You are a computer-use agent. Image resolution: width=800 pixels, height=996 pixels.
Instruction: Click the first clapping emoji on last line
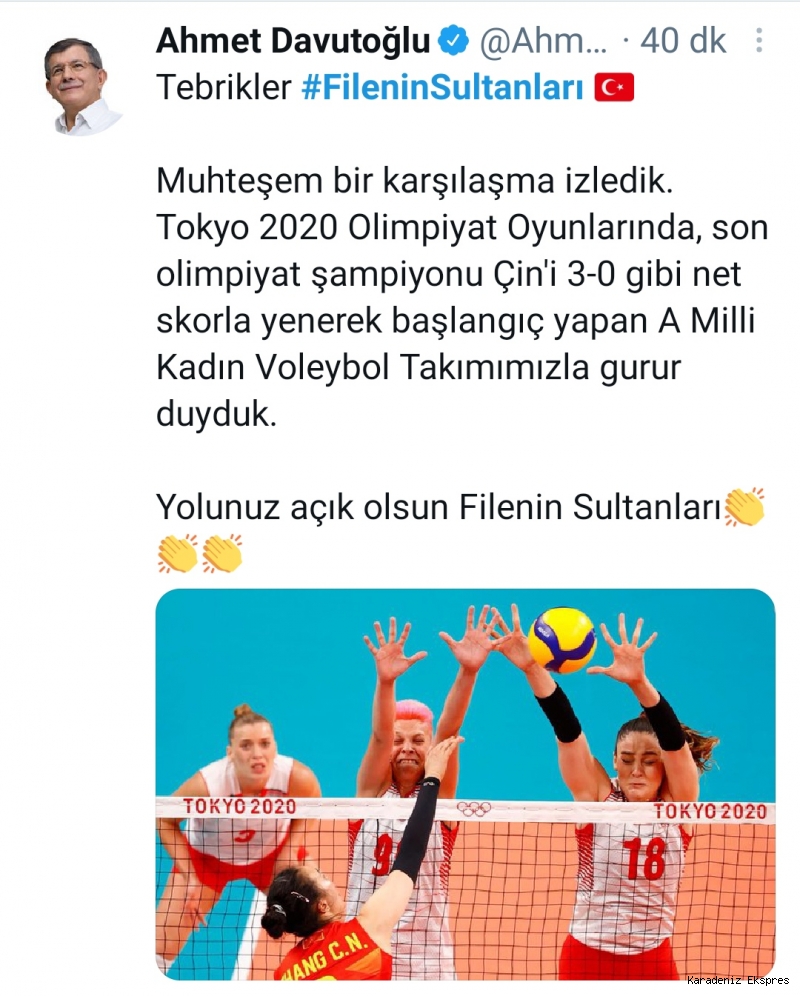coord(177,553)
